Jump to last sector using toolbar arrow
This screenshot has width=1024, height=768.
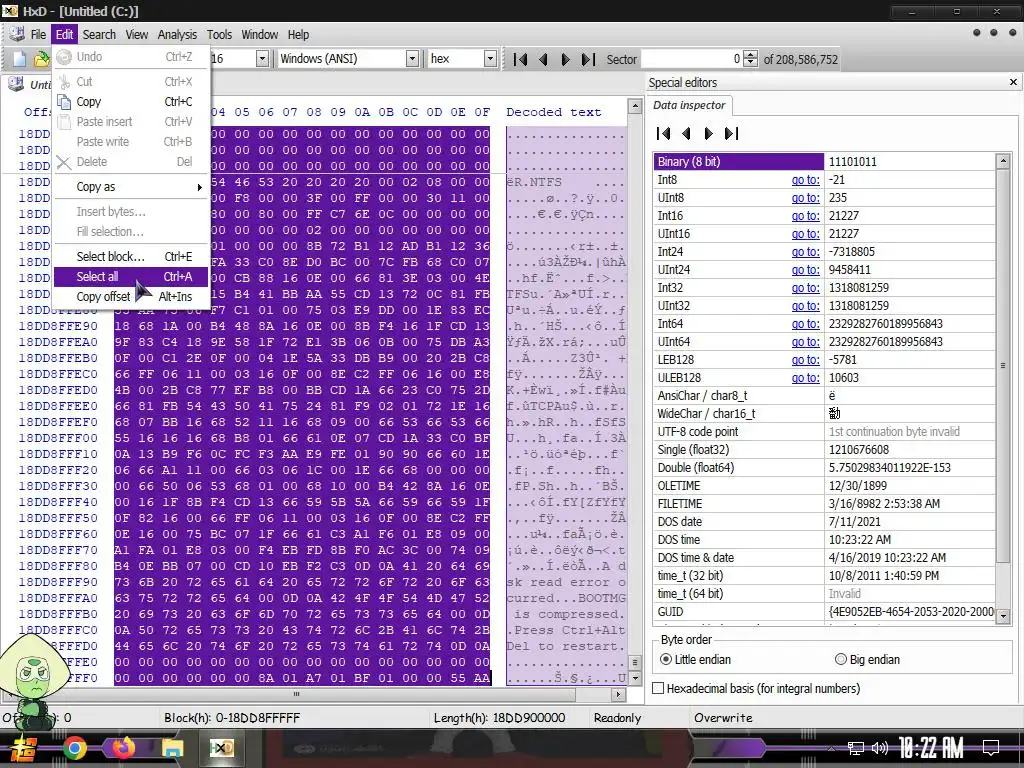pos(588,59)
